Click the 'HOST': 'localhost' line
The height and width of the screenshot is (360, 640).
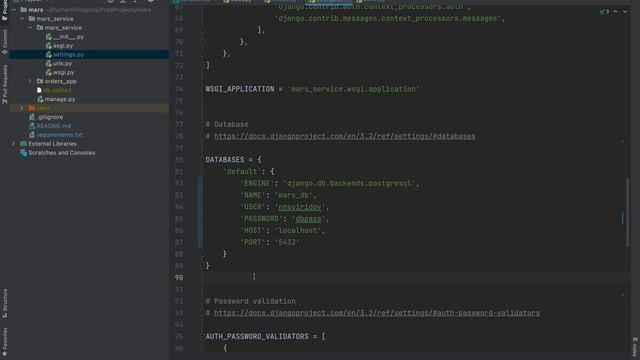tap(282, 231)
